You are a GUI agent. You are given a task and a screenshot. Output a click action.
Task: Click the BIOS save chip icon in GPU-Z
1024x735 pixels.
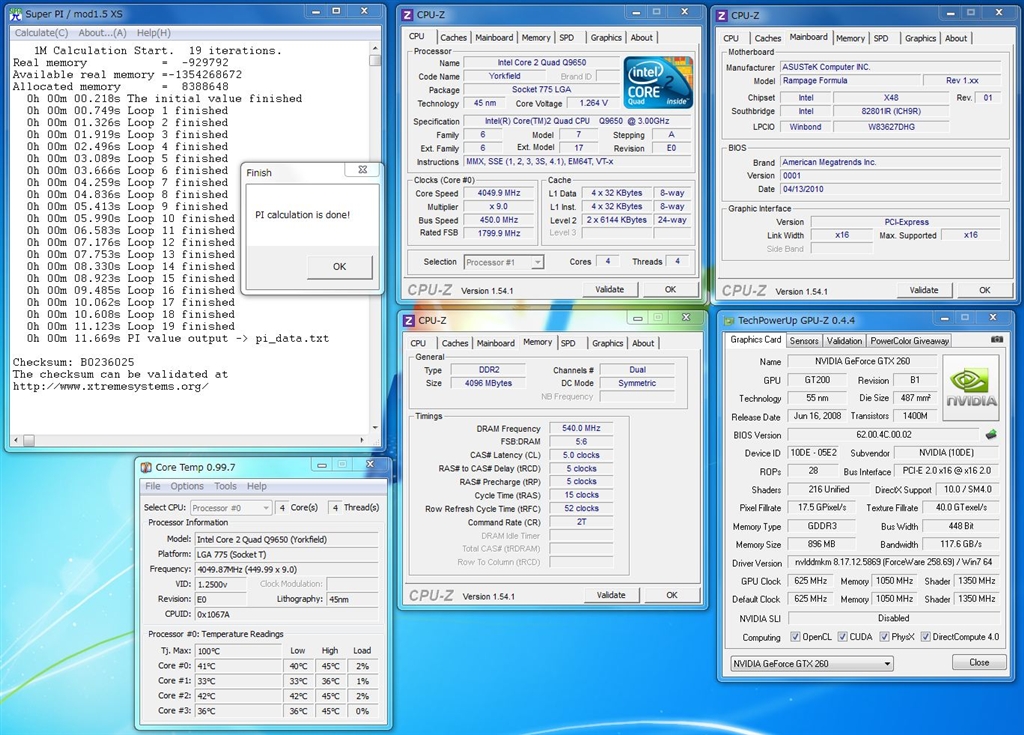(991, 435)
